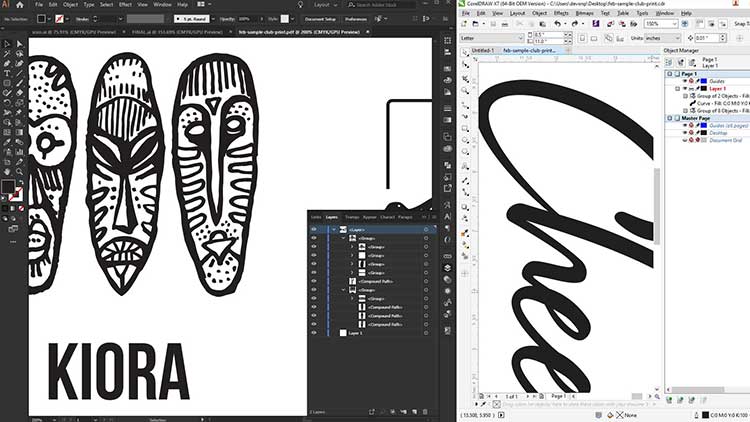This screenshot has height=422, width=750.
Task: Hide the Layer 1 layer in Illustrator
Action: coord(313,333)
